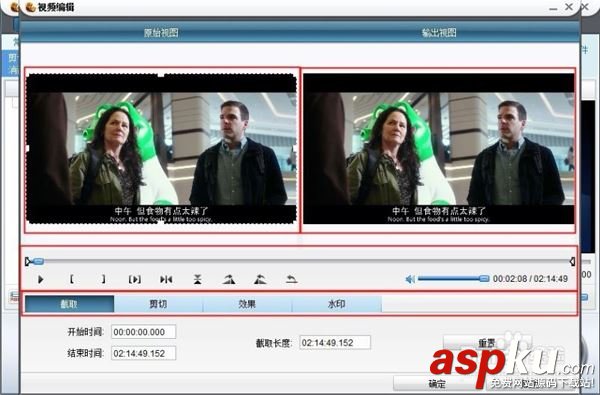600x395 pixels.
Task: Click the first rotate icon
Action: point(229,279)
